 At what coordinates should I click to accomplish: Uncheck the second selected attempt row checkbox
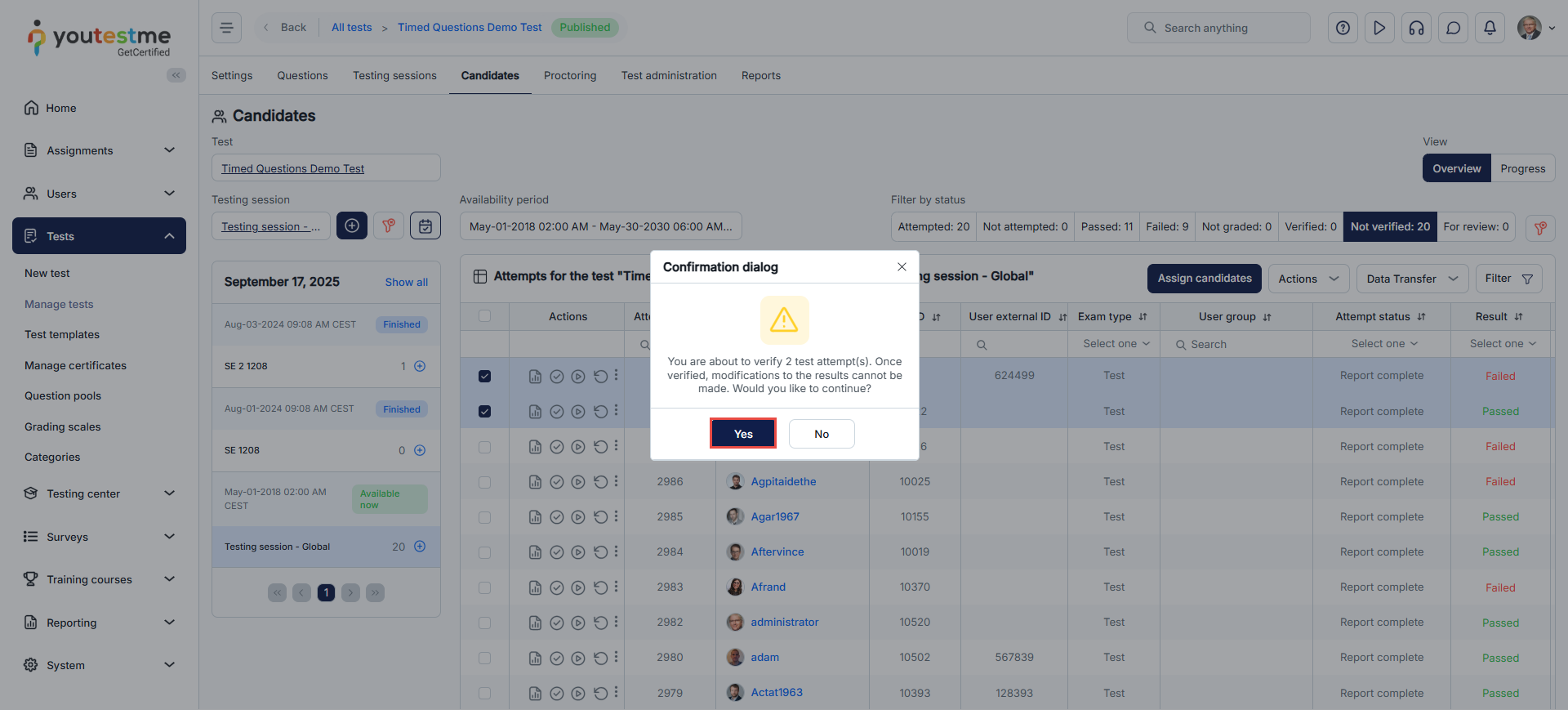click(x=484, y=411)
